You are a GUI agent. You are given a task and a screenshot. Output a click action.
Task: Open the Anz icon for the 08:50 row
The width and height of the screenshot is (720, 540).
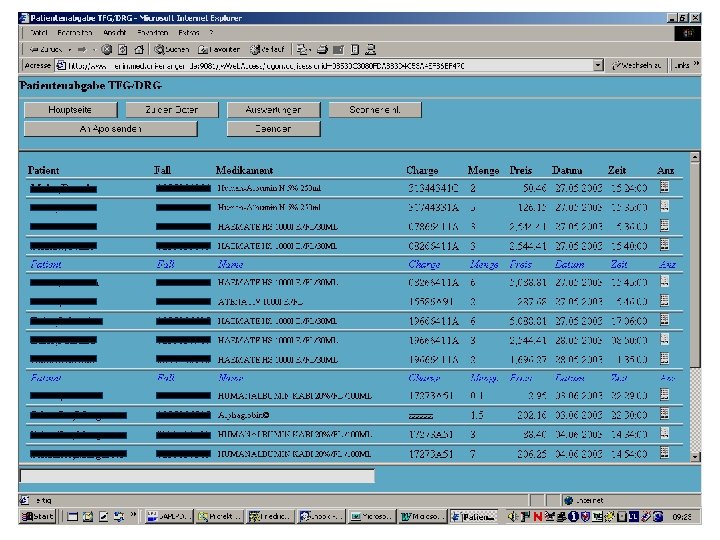click(x=664, y=339)
